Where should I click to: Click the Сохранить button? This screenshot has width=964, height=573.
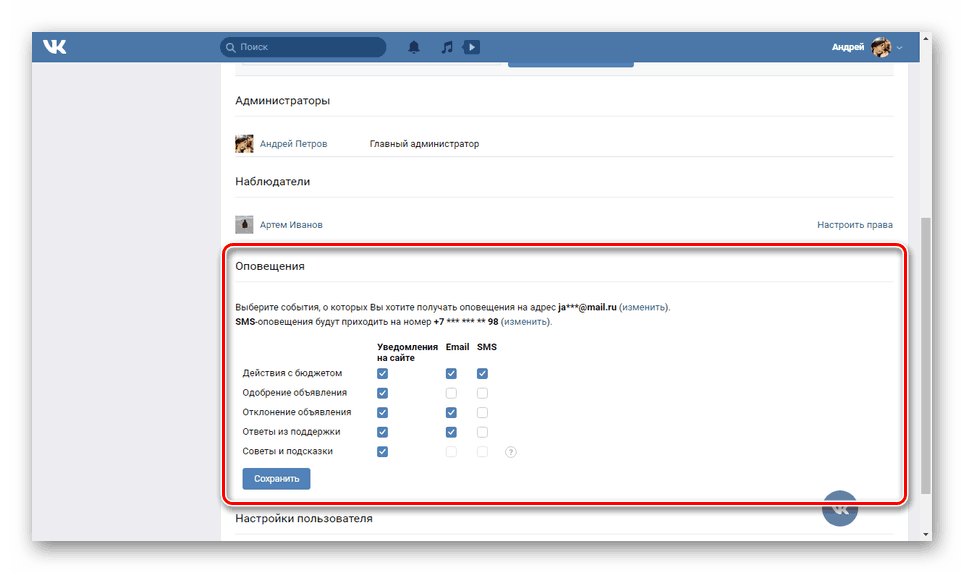(x=276, y=479)
